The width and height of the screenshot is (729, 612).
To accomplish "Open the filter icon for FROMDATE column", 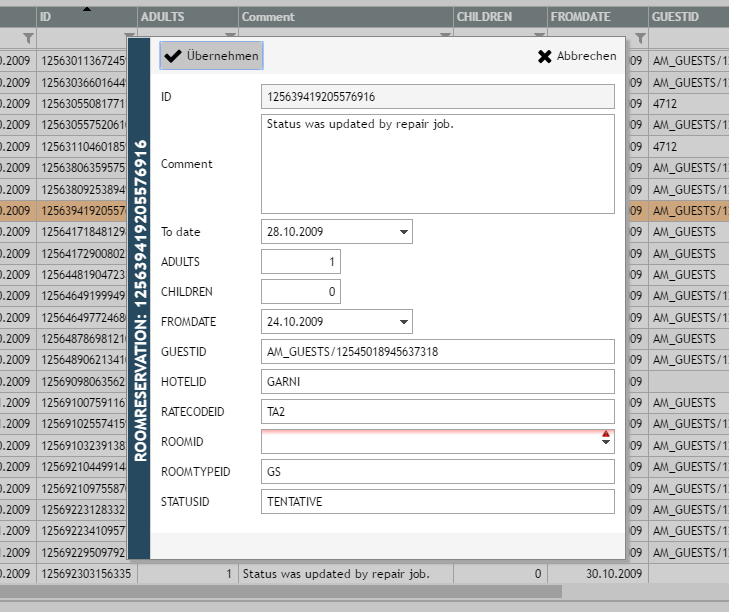I will [640, 38].
